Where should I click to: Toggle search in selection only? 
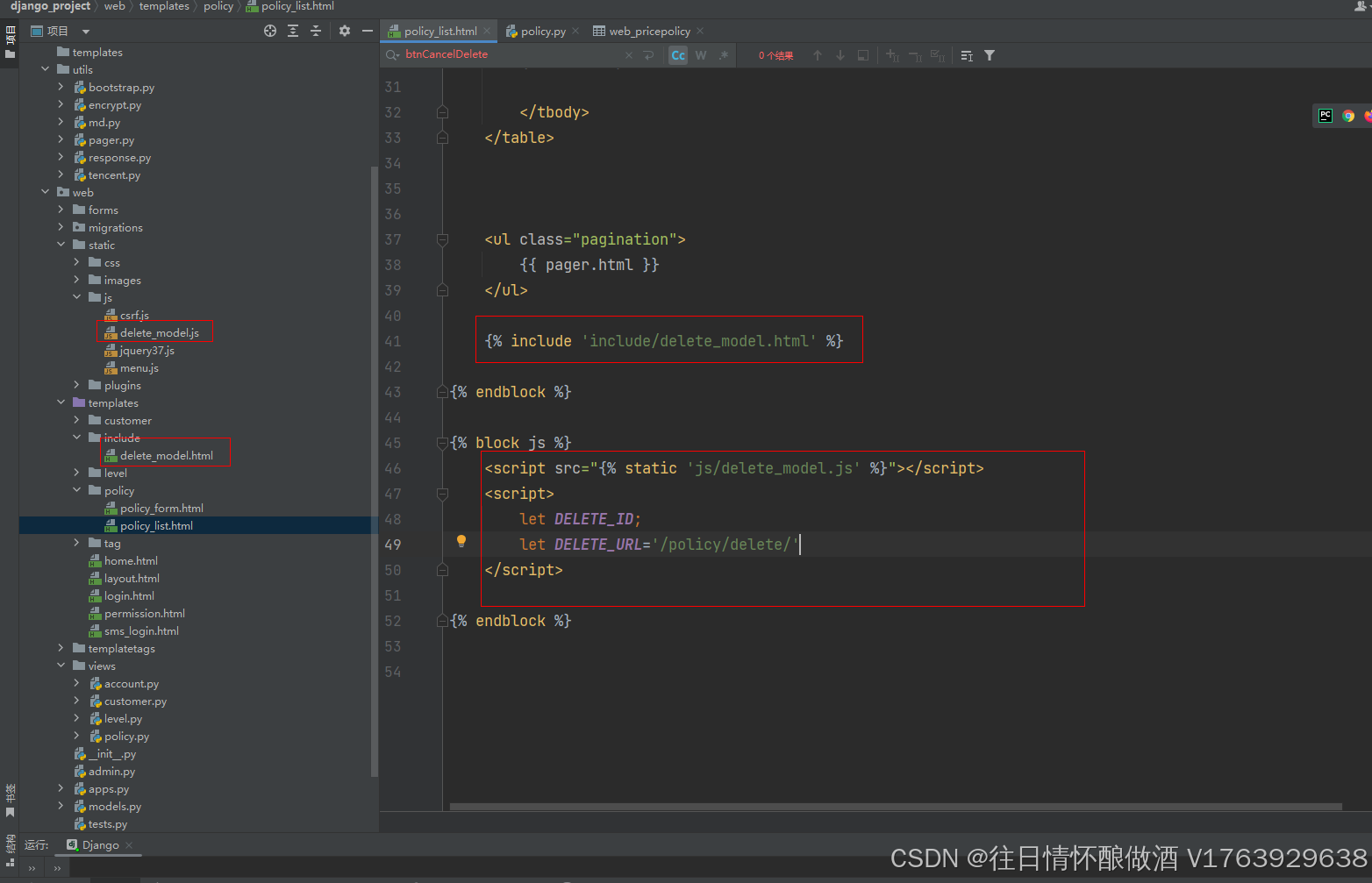point(863,55)
